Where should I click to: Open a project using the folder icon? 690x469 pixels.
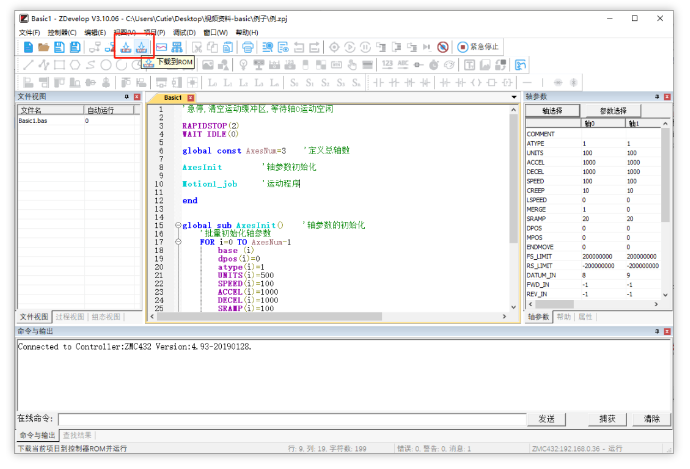click(x=44, y=47)
